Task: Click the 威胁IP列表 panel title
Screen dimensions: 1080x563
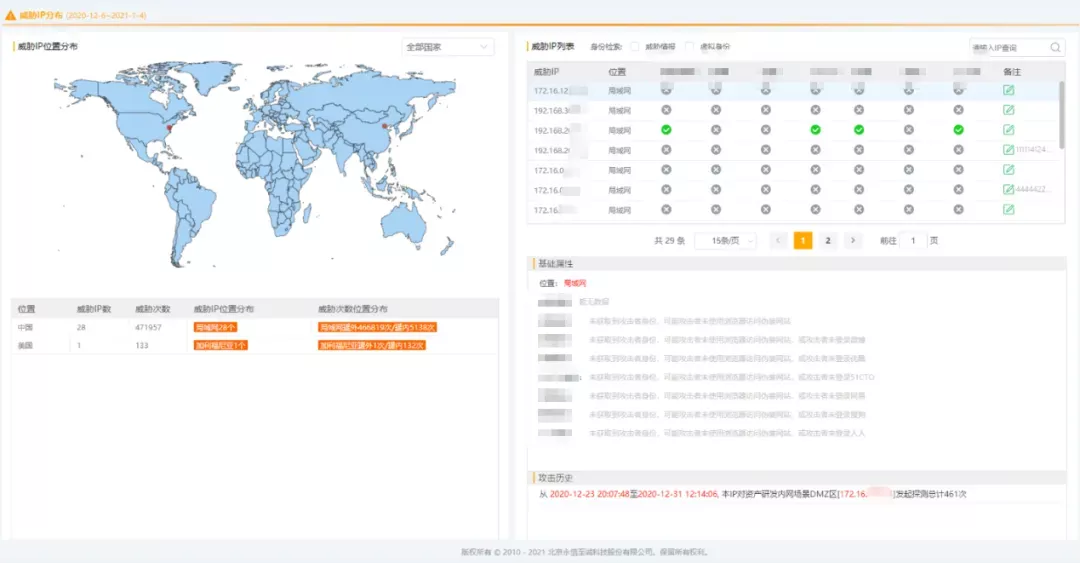Action: [553, 47]
